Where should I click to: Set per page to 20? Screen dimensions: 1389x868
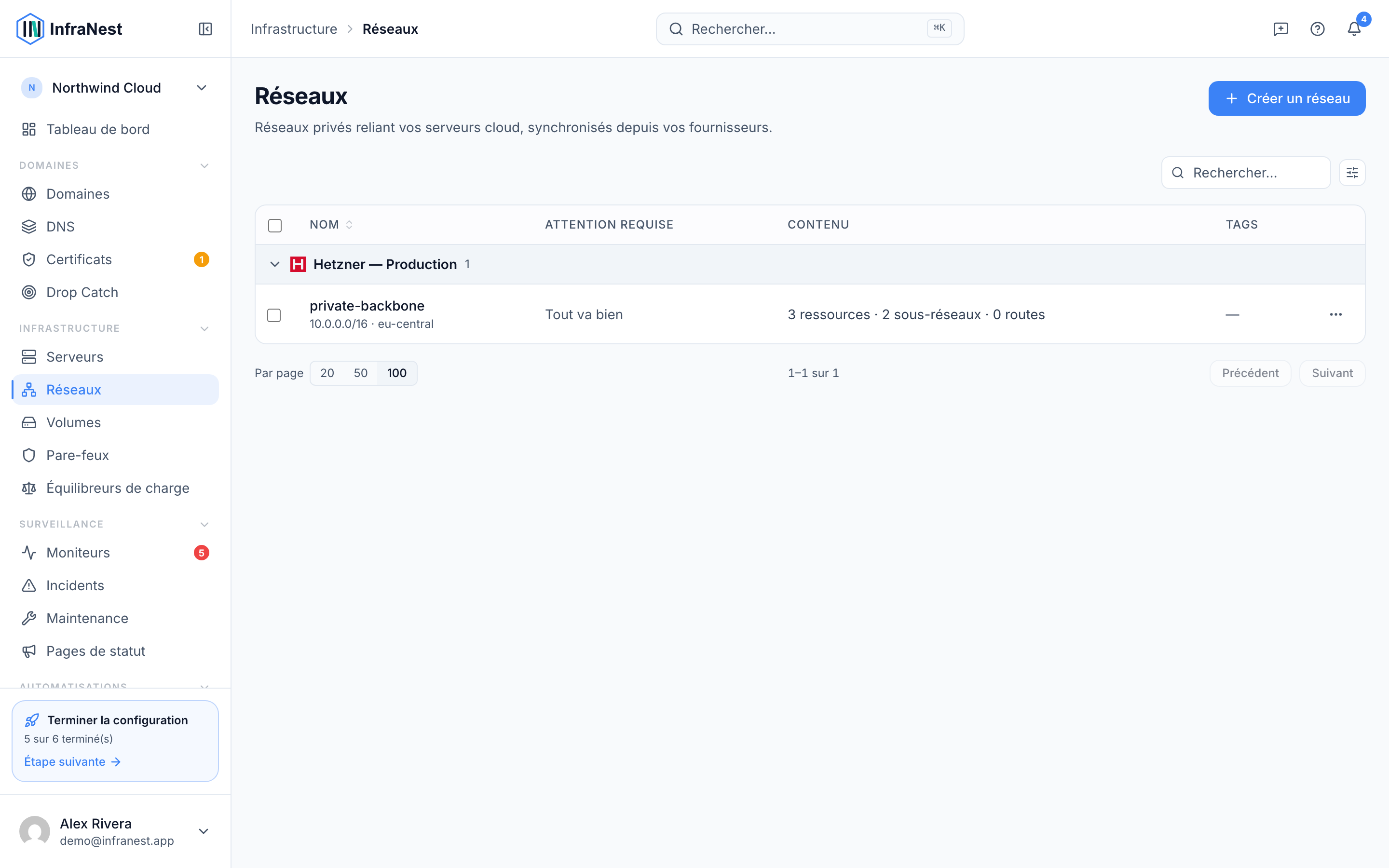coord(327,373)
